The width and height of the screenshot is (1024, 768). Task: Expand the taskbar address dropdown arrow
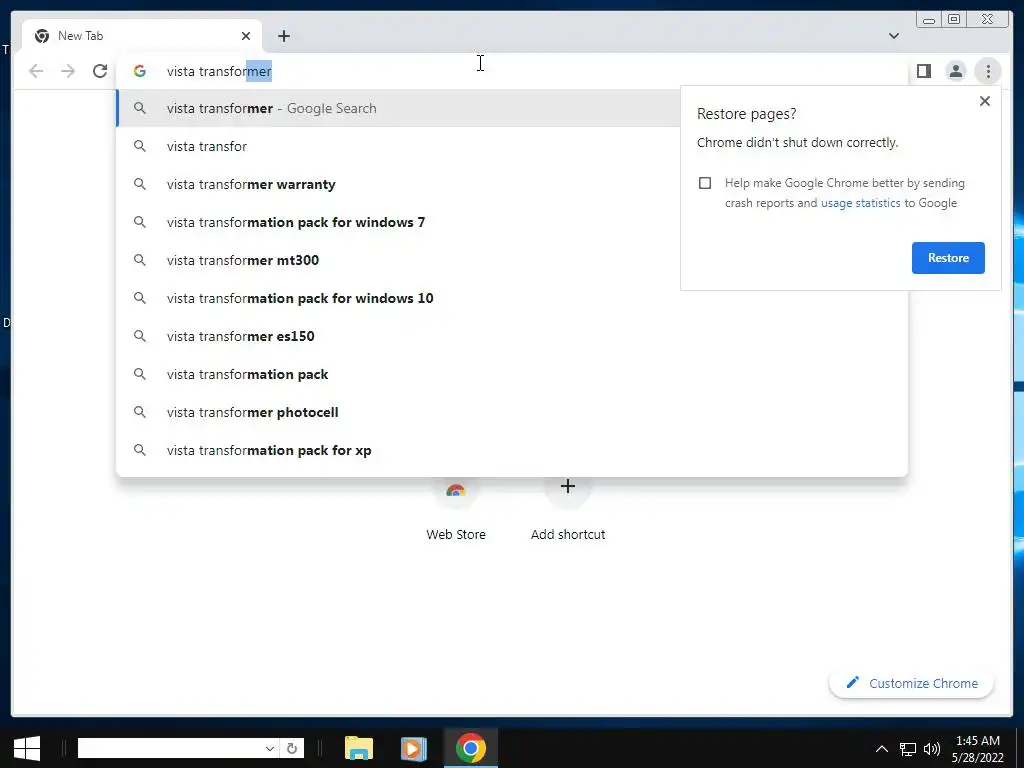[269, 748]
